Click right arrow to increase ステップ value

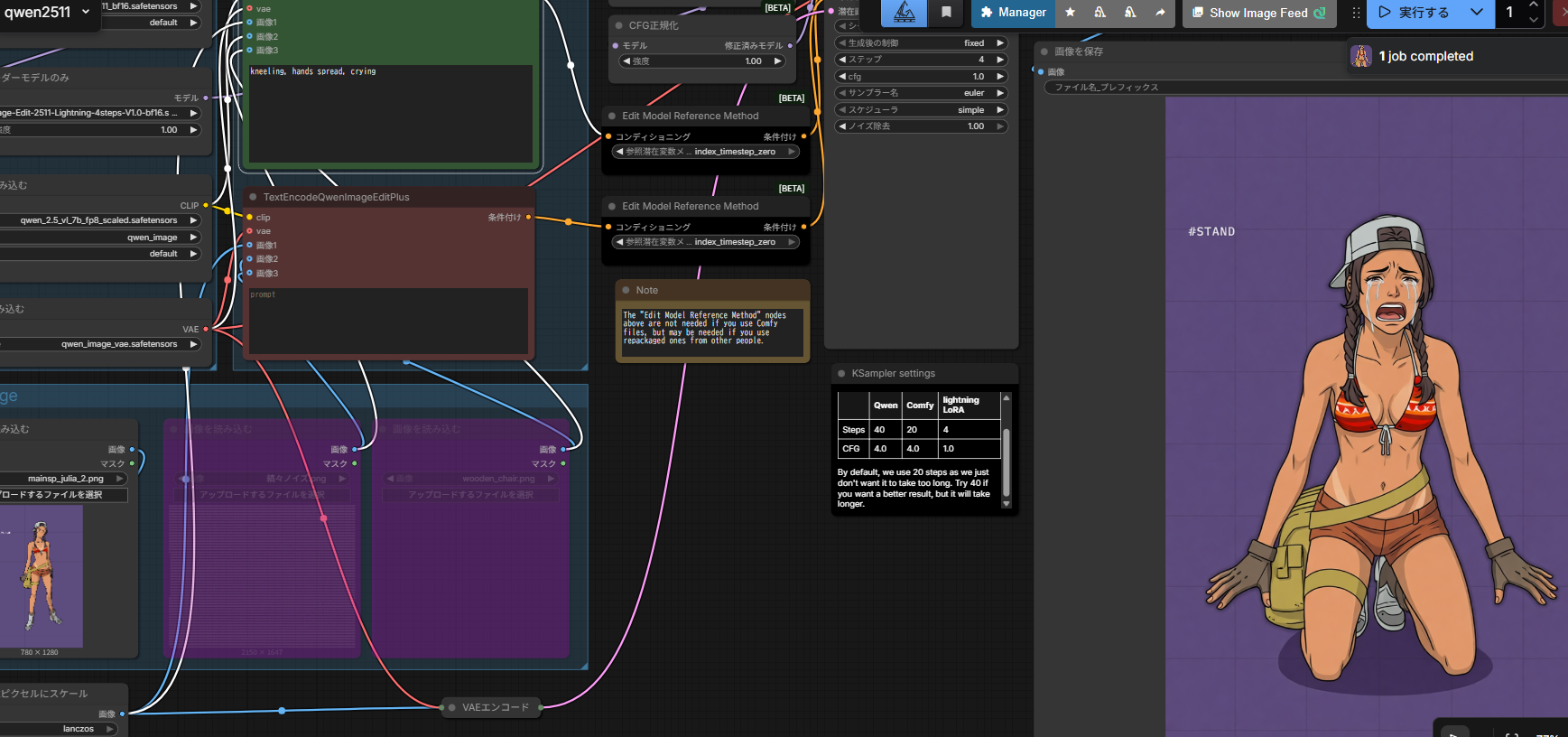click(x=999, y=60)
